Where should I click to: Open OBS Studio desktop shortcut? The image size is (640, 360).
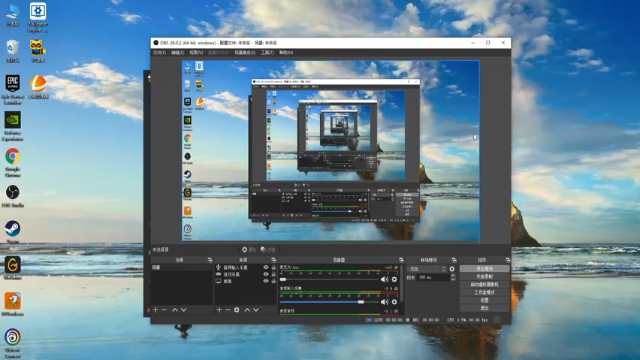13,196
